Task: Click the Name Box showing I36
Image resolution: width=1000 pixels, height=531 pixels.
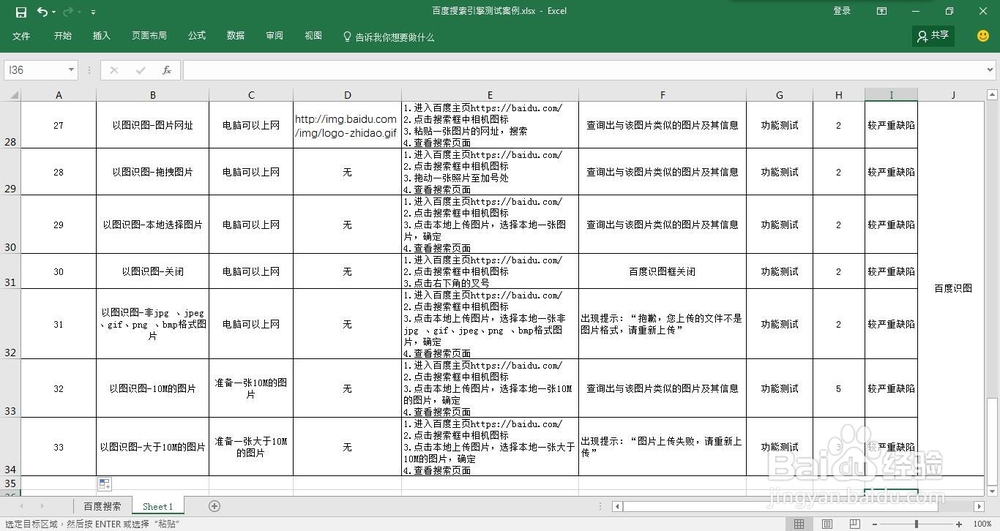Action: (x=34, y=70)
